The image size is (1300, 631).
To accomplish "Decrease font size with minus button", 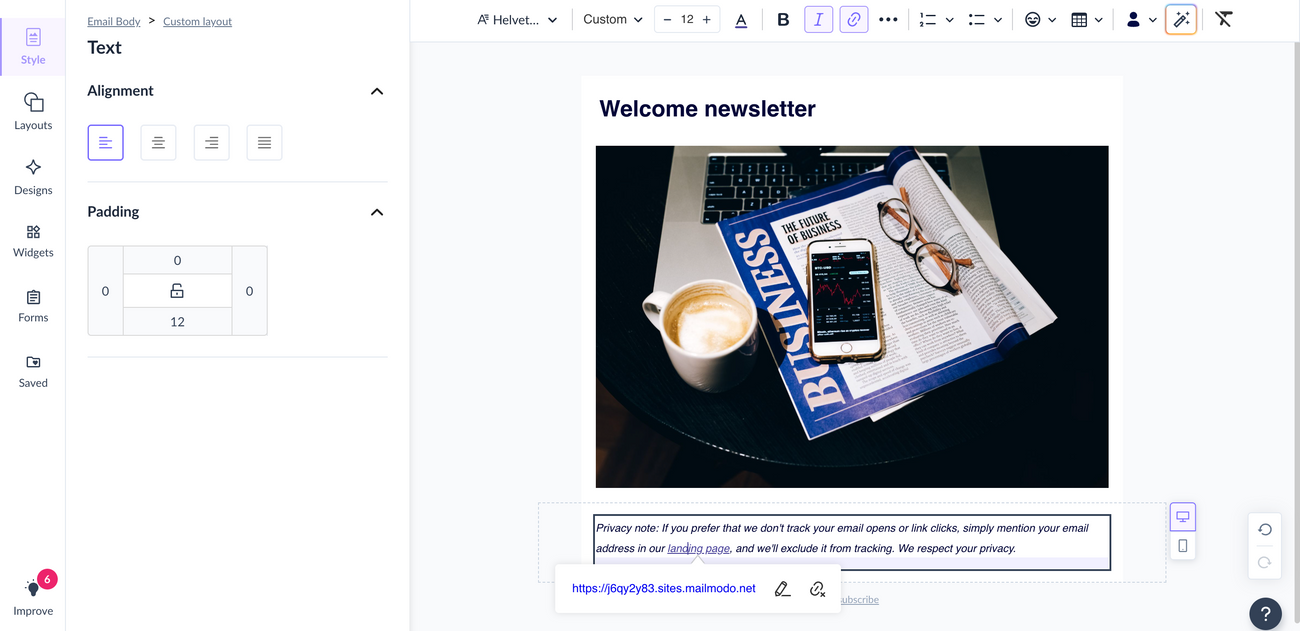I will click(x=667, y=20).
